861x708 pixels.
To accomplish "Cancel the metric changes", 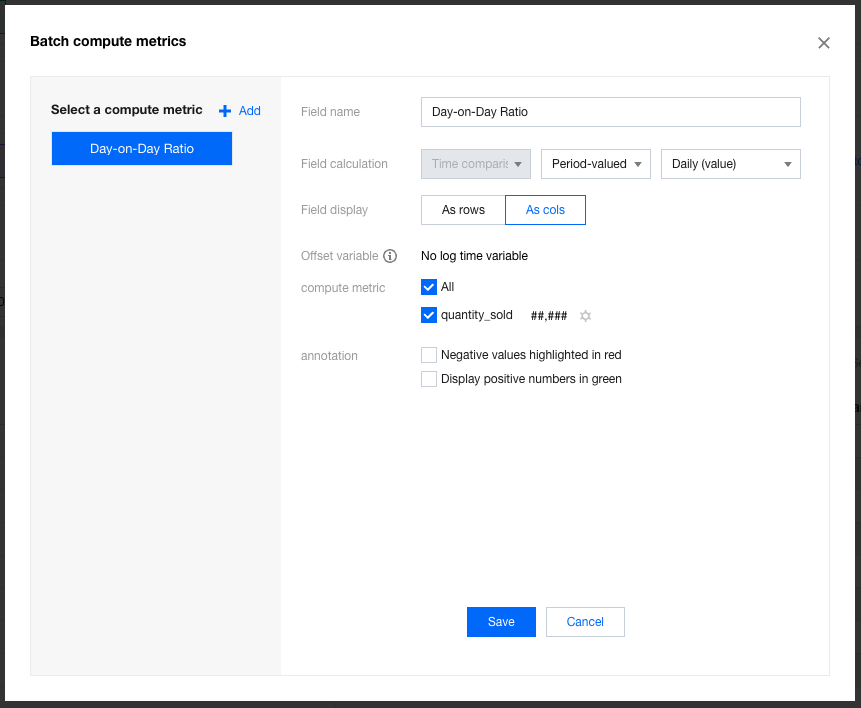I will click(585, 622).
